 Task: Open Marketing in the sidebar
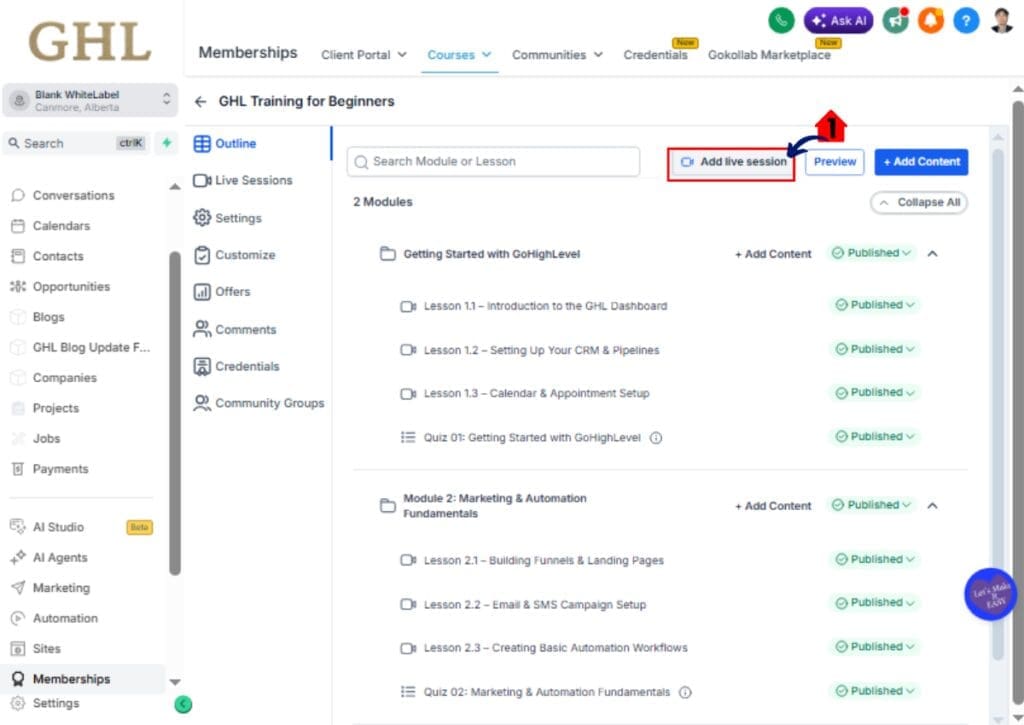61,588
